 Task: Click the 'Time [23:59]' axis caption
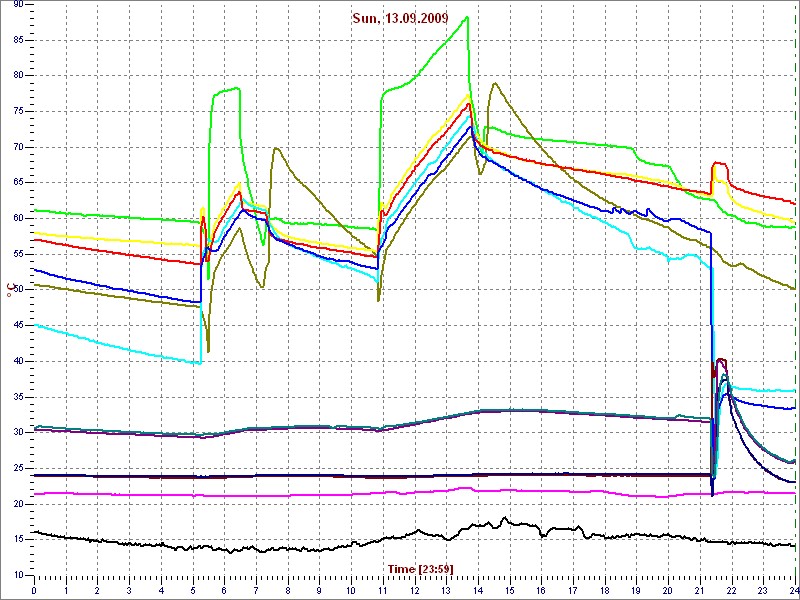[x=420, y=568]
